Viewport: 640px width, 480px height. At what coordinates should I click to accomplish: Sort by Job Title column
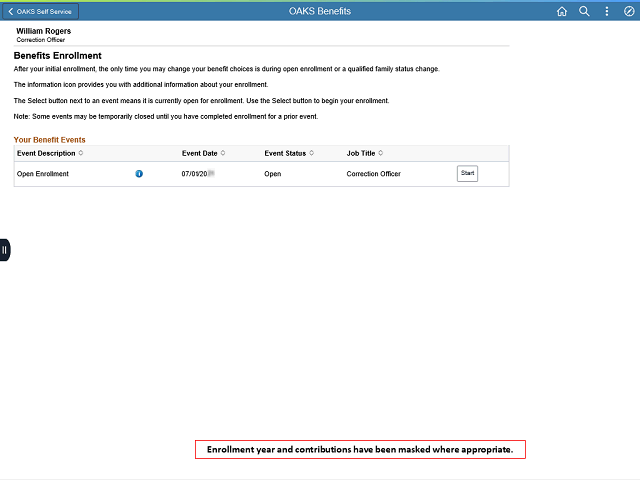[x=364, y=153]
